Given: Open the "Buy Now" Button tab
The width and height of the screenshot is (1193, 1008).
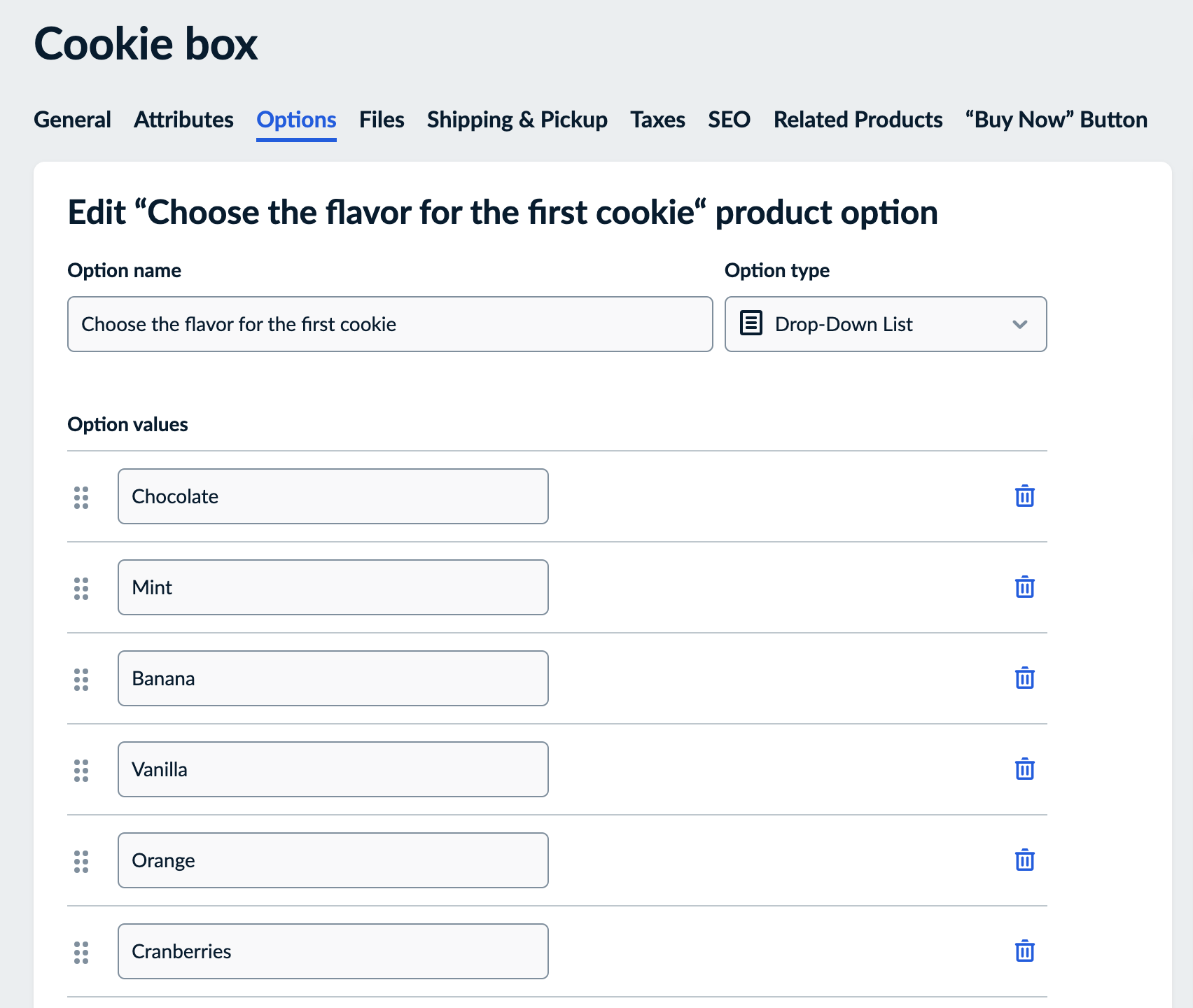Looking at the screenshot, I should (1056, 120).
